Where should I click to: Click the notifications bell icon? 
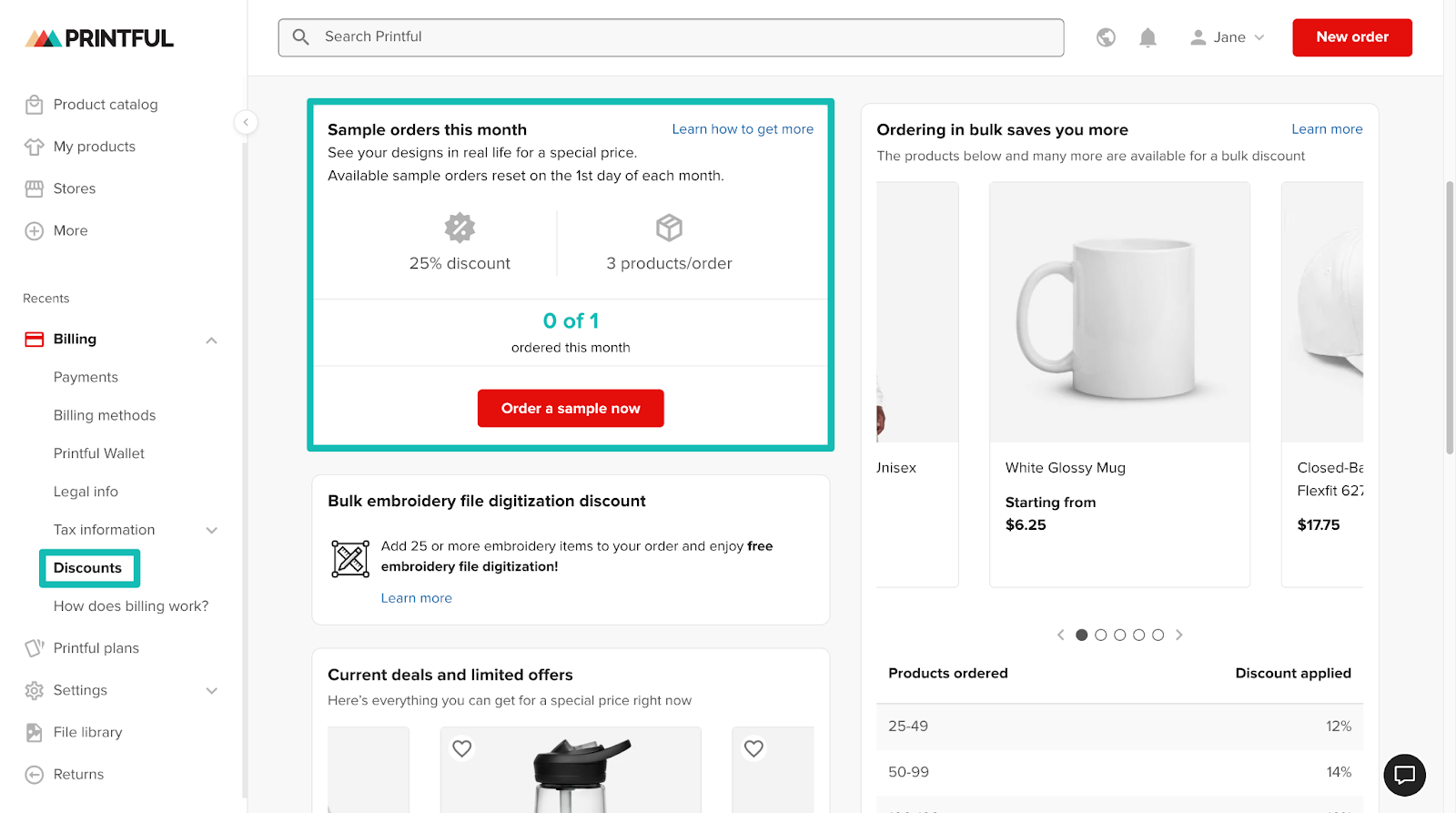pos(1148,37)
